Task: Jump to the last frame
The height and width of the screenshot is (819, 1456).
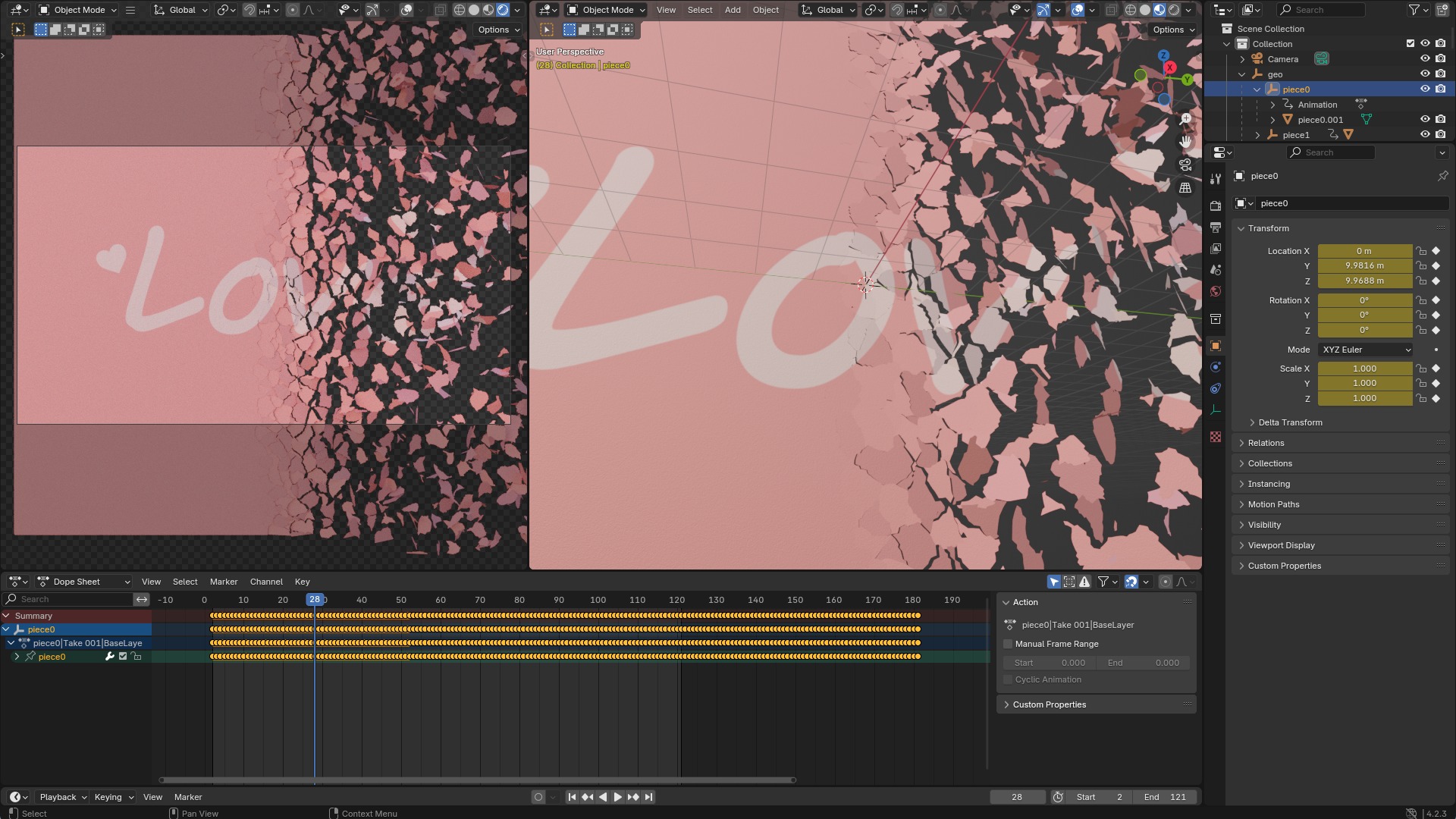Action: [648, 797]
